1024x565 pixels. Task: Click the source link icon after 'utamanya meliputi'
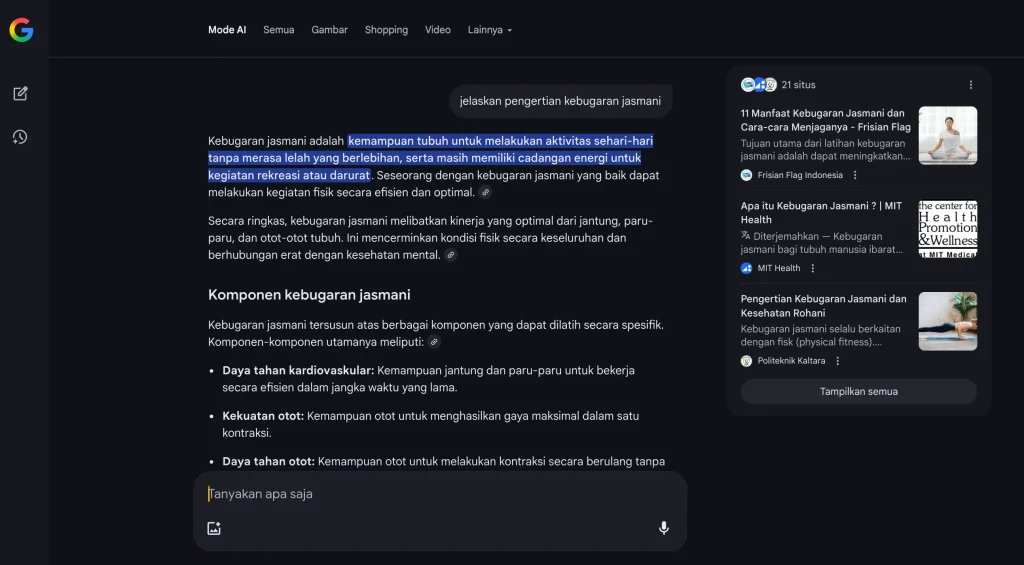(434, 342)
